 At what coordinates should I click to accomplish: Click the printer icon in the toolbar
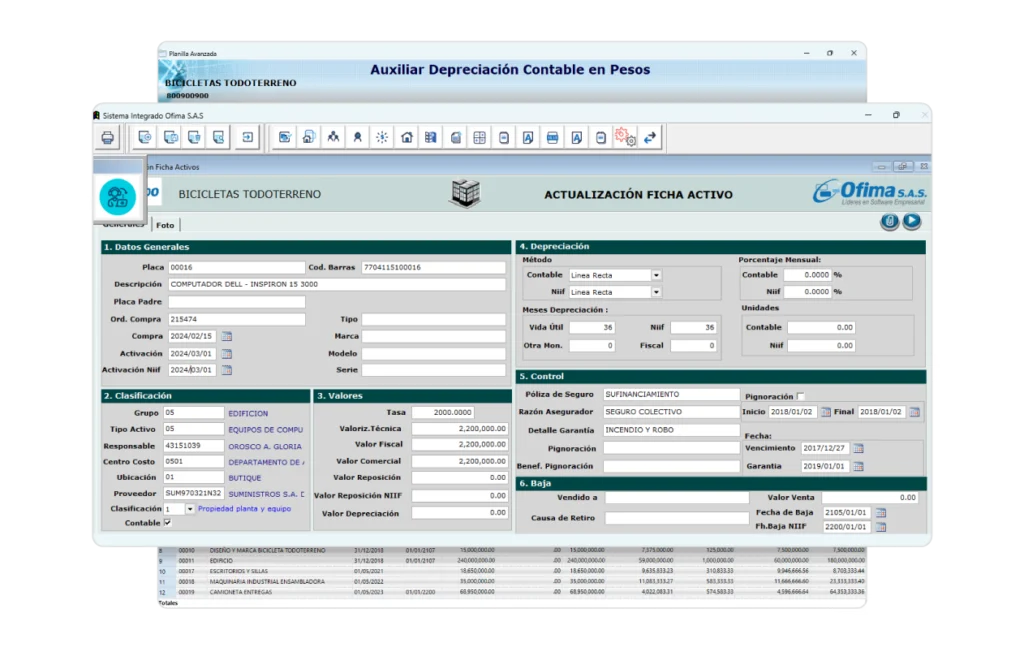(x=108, y=138)
